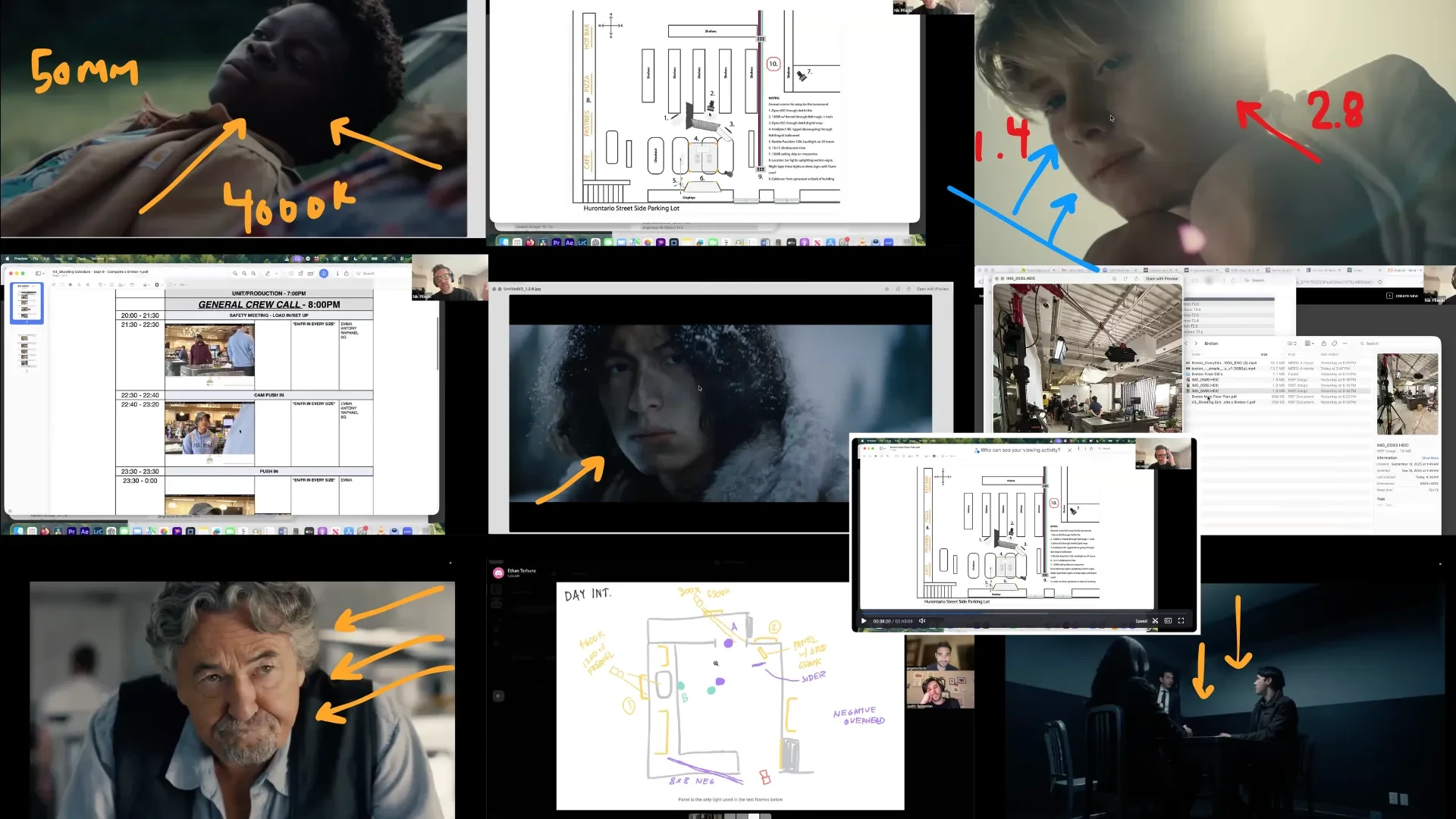Viewport: 1456px width, 819px height.
Task: Click the Search field in the Breton Finder window
Action: point(1397,344)
